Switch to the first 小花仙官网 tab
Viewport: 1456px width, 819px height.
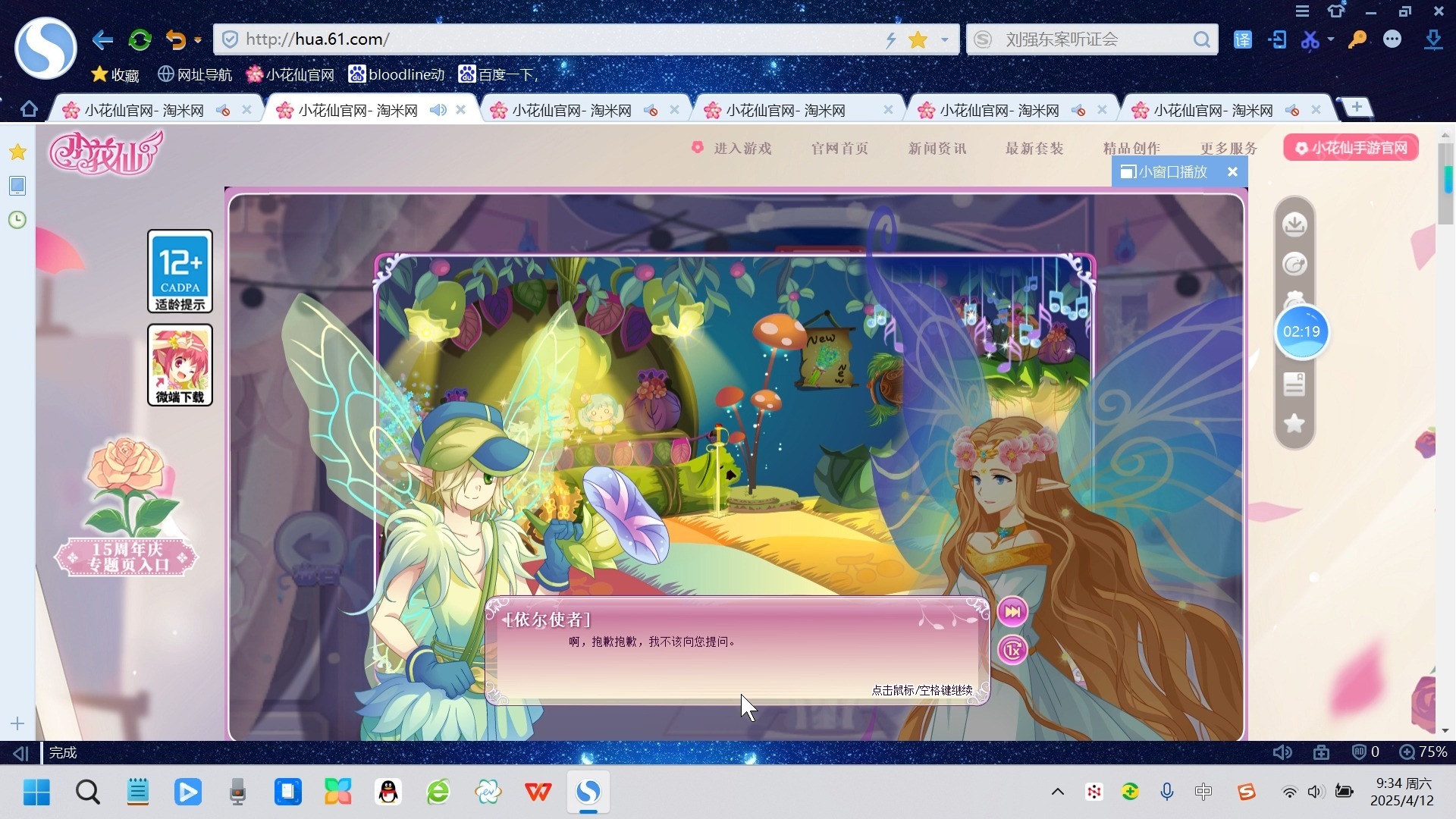pos(144,109)
